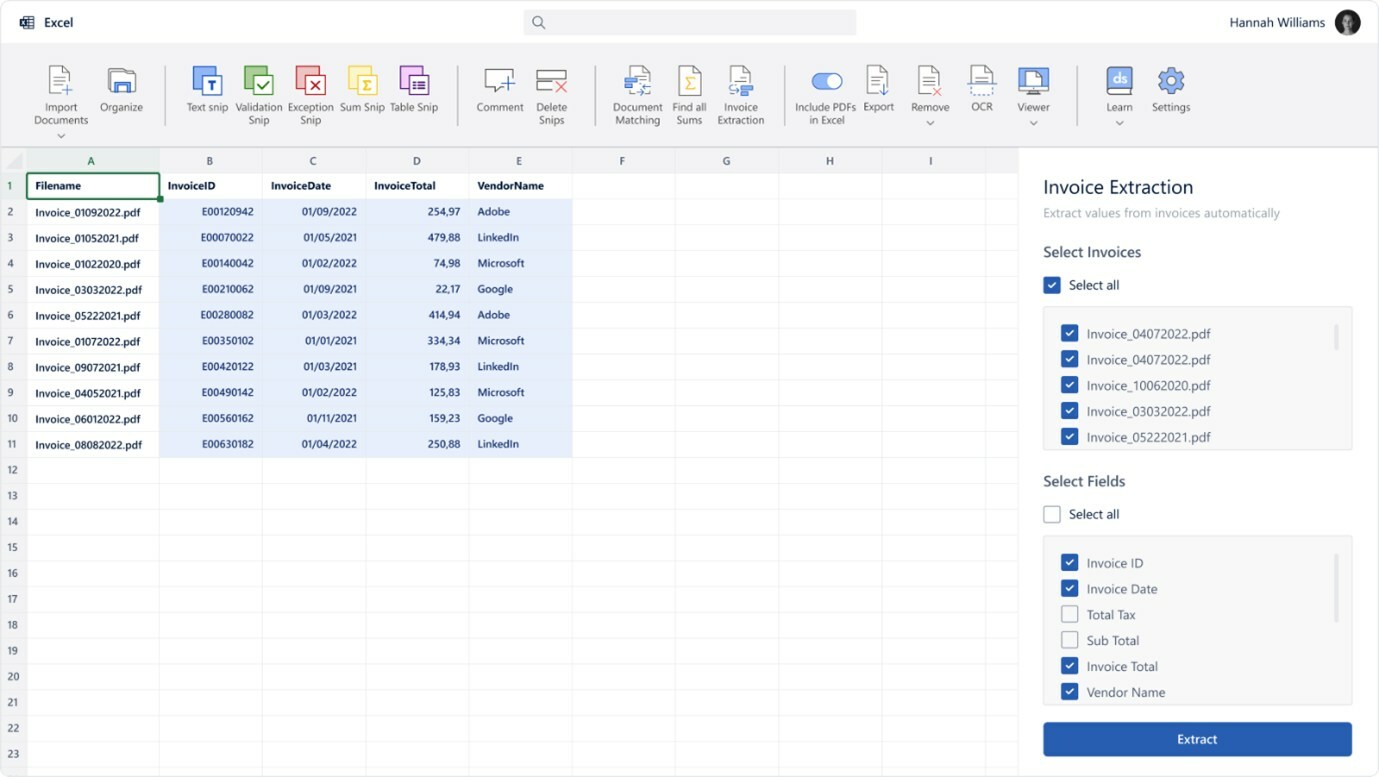
Task: Expand the Remove dropdown arrow
Action: coord(930,123)
